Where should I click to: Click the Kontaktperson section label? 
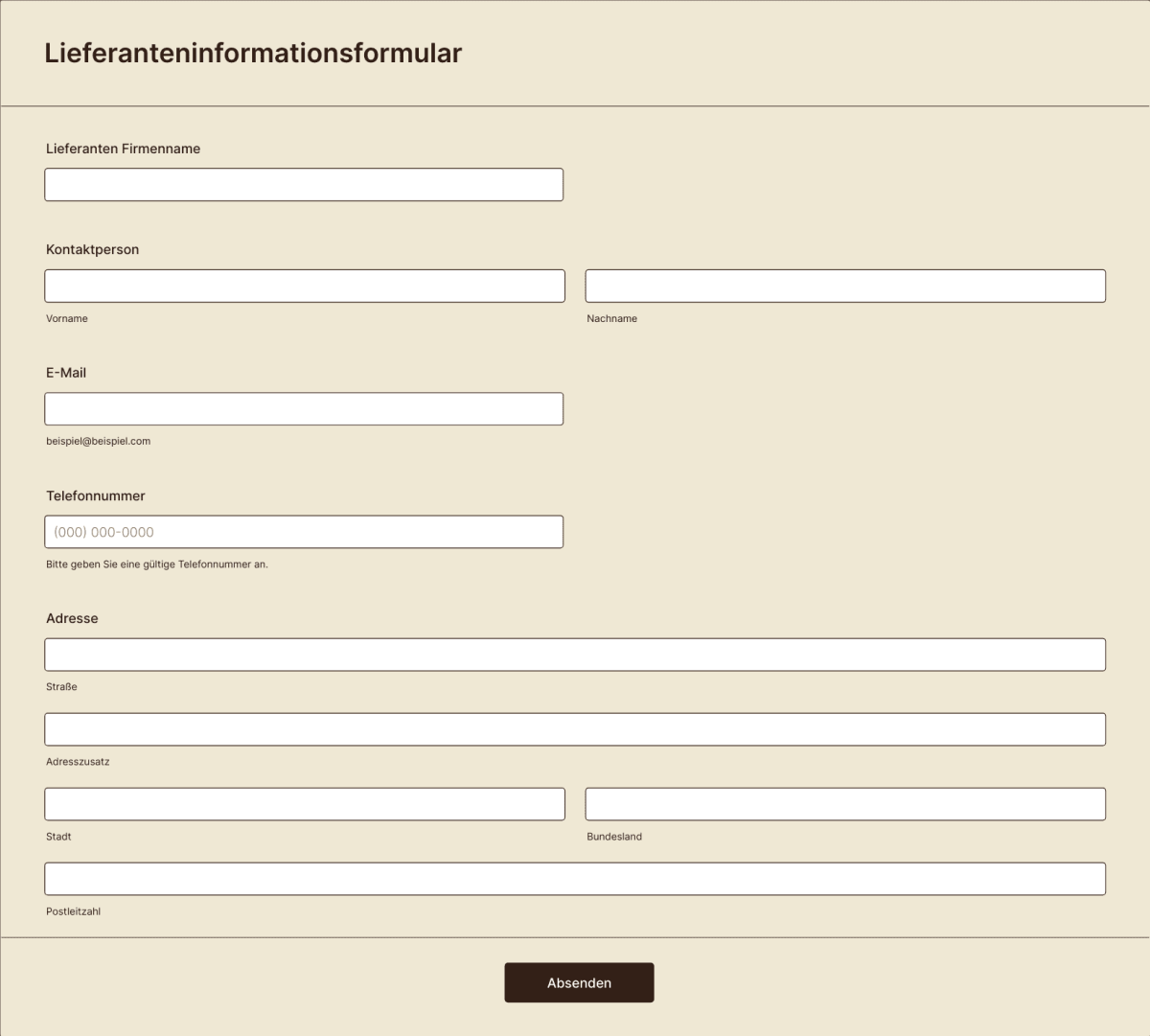(x=92, y=249)
